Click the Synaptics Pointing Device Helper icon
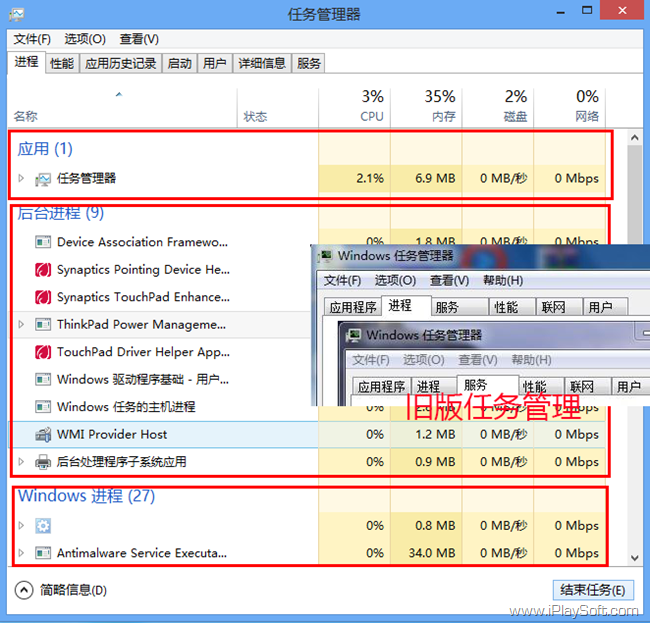Viewport: 650px width, 623px height. (43, 270)
